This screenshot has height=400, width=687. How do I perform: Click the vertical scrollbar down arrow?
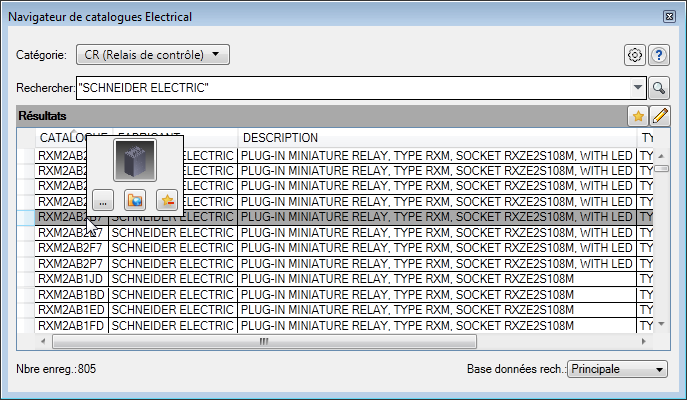click(x=661, y=324)
